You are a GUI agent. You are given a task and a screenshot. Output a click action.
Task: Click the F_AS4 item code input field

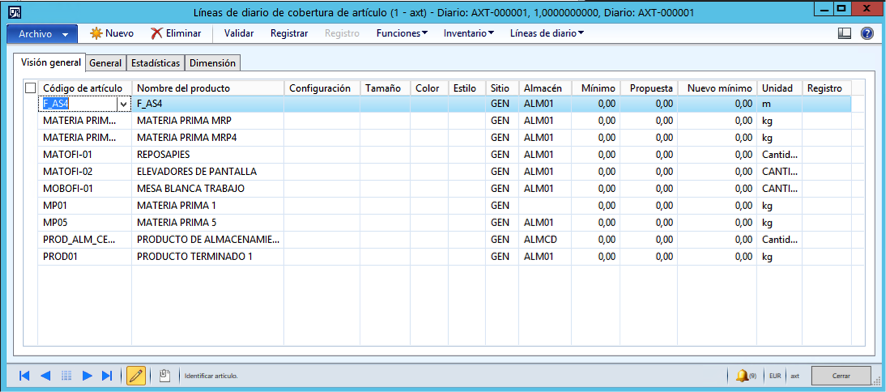78,104
